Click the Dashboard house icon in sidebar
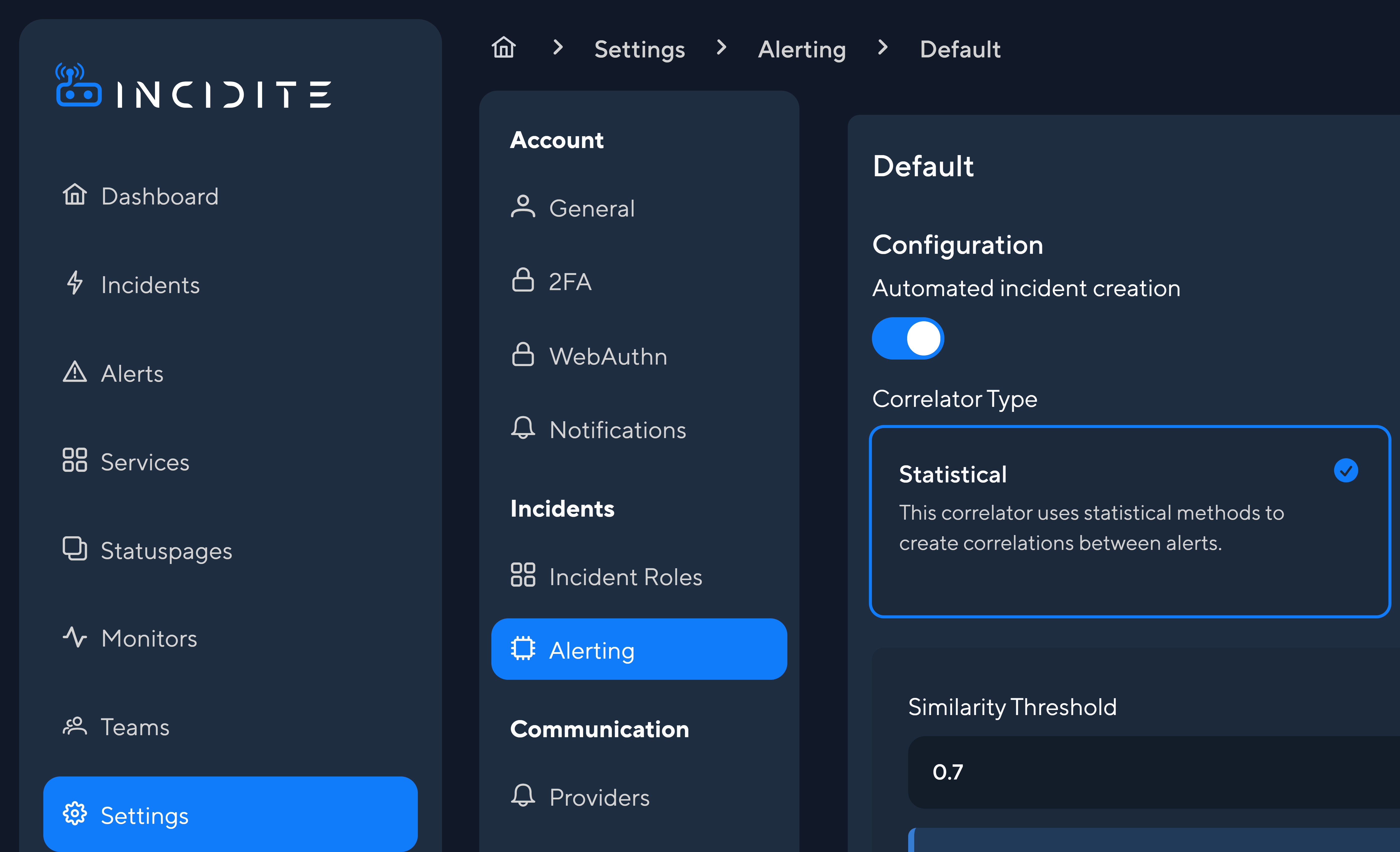The height and width of the screenshot is (852, 1400). [x=75, y=194]
